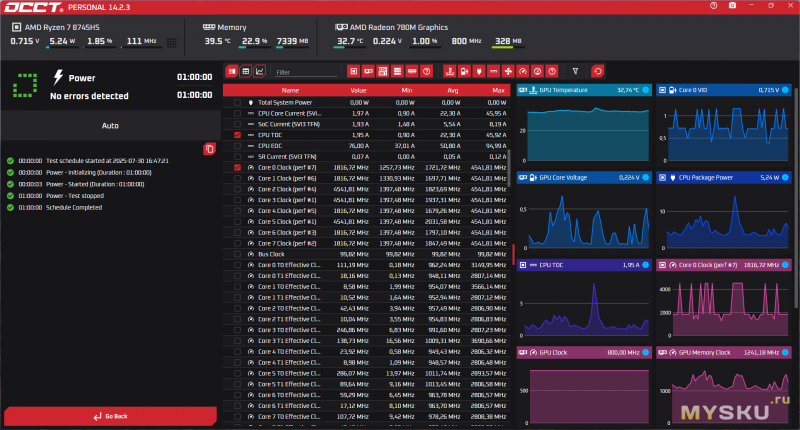Viewport: 800px width, 430px height.
Task: Check the SoC Current checkbox
Action: point(237,124)
